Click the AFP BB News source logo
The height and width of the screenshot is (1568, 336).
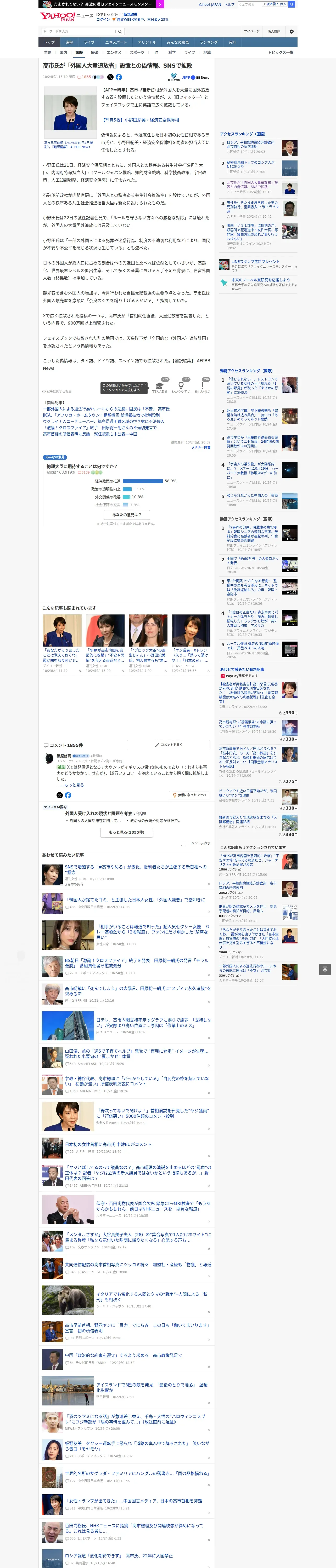pos(196,77)
